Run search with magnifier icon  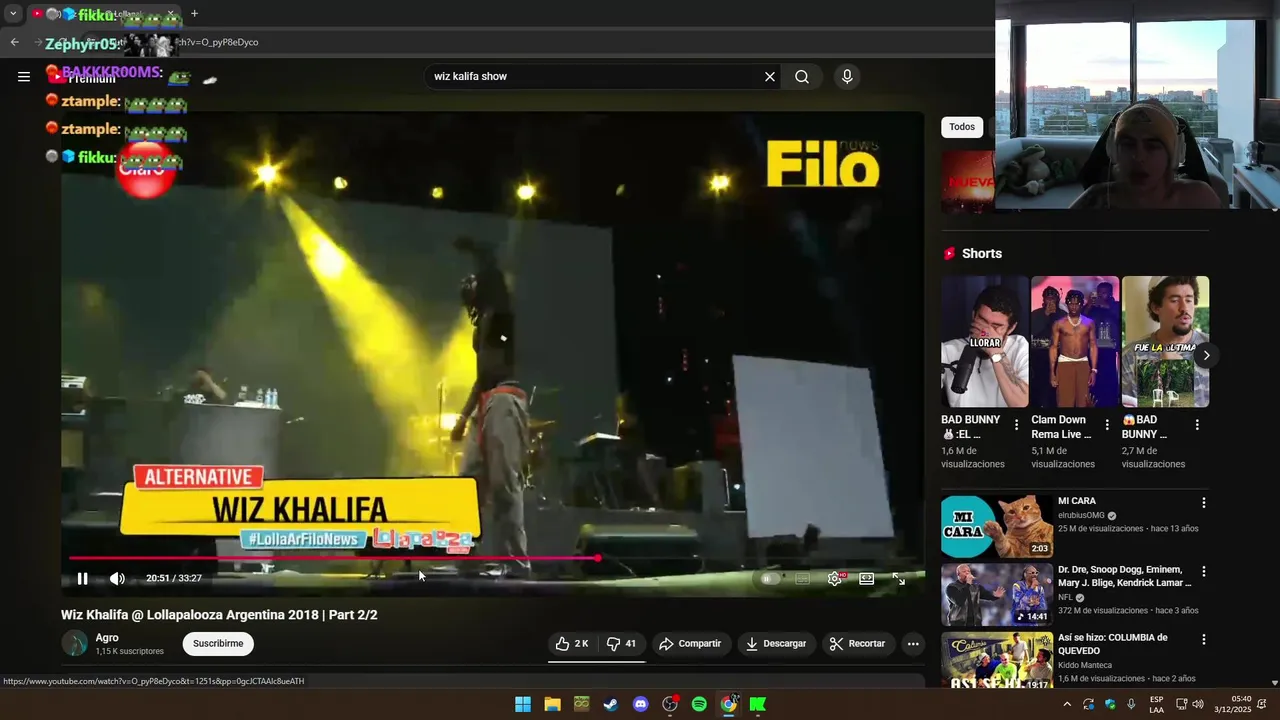pos(802,76)
